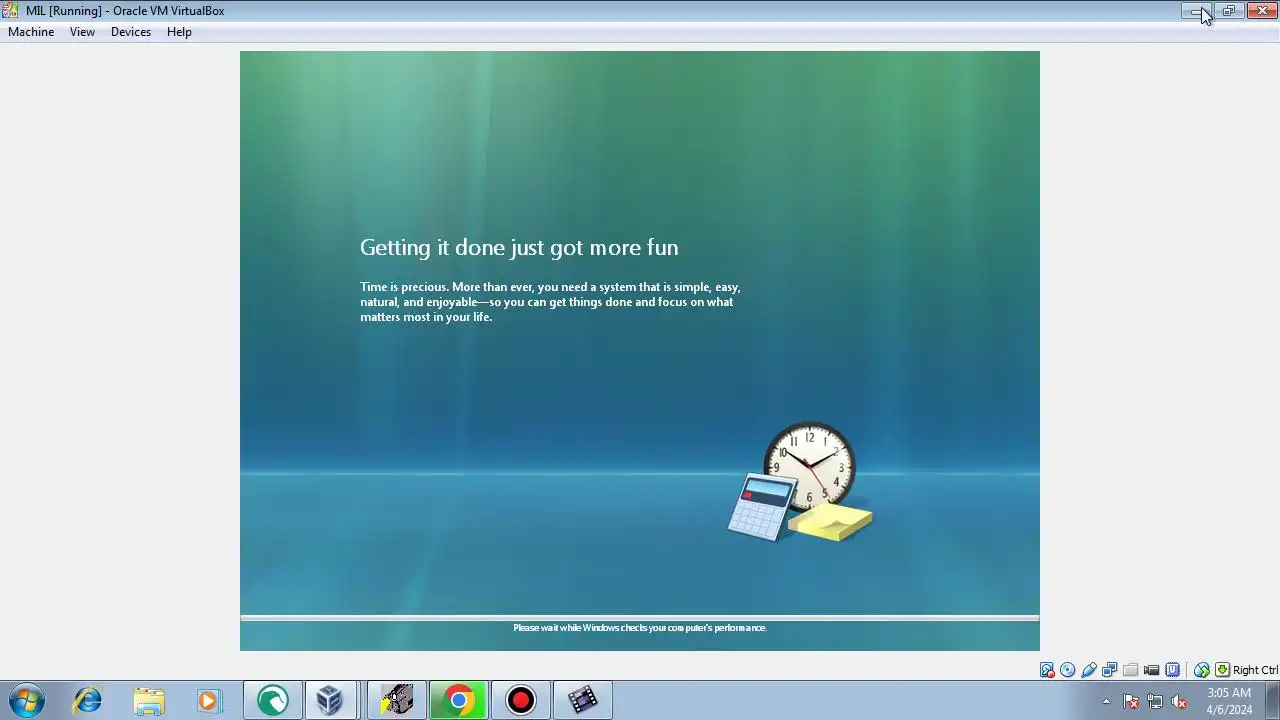The width and height of the screenshot is (1280, 720).
Task: Click the calculator image in the VM
Action: 762,507
